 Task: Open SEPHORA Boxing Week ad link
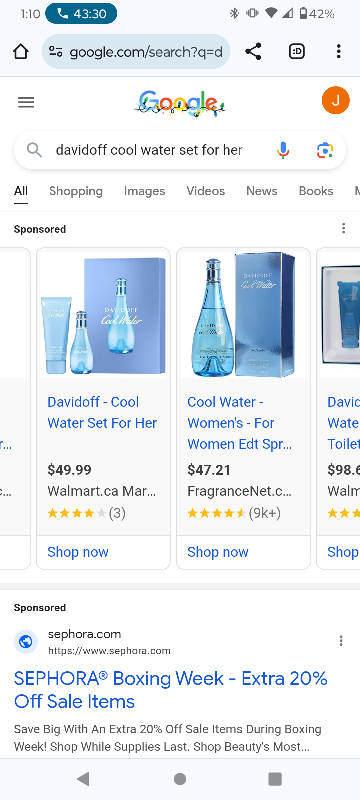click(170, 690)
